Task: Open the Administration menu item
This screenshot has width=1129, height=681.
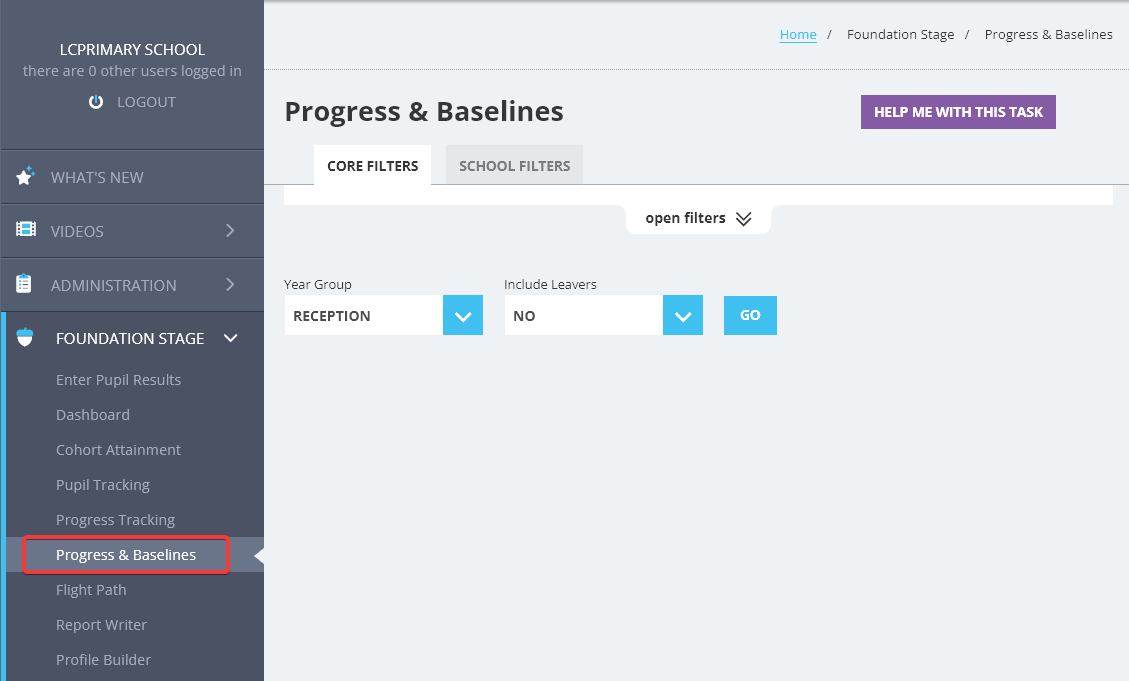Action: 132,285
